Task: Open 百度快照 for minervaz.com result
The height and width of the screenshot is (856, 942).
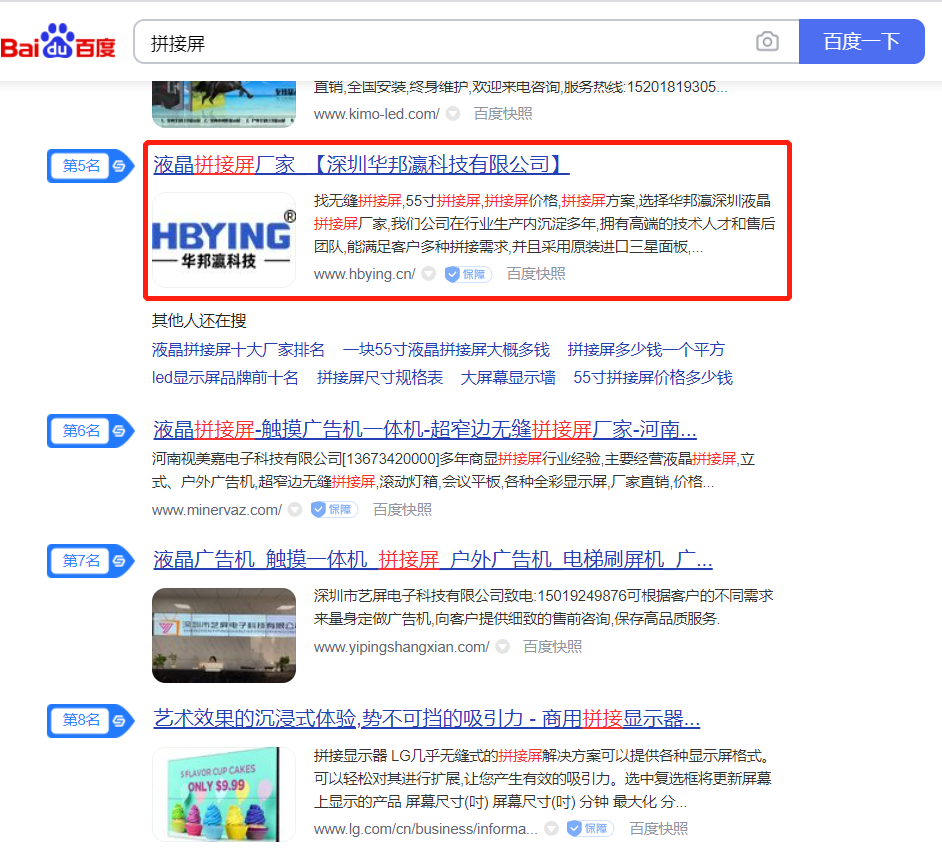Action: point(402,510)
